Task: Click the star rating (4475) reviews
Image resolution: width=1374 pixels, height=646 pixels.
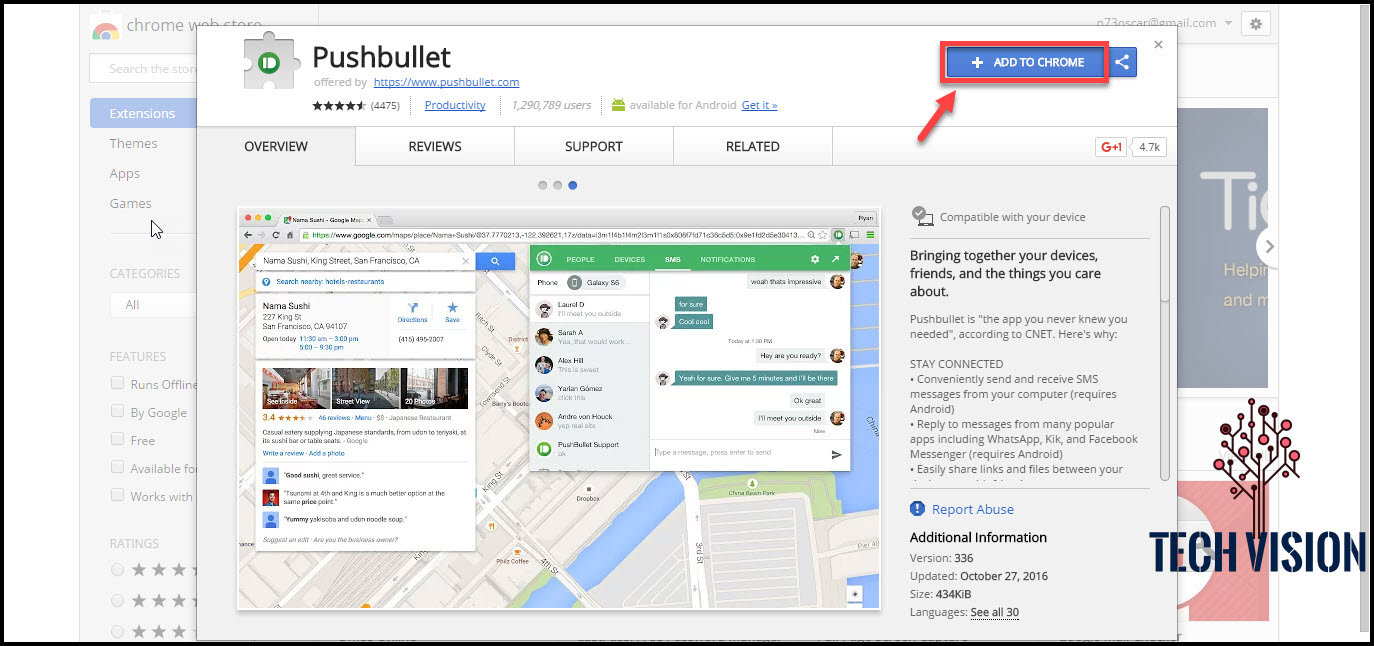Action: 356,105
